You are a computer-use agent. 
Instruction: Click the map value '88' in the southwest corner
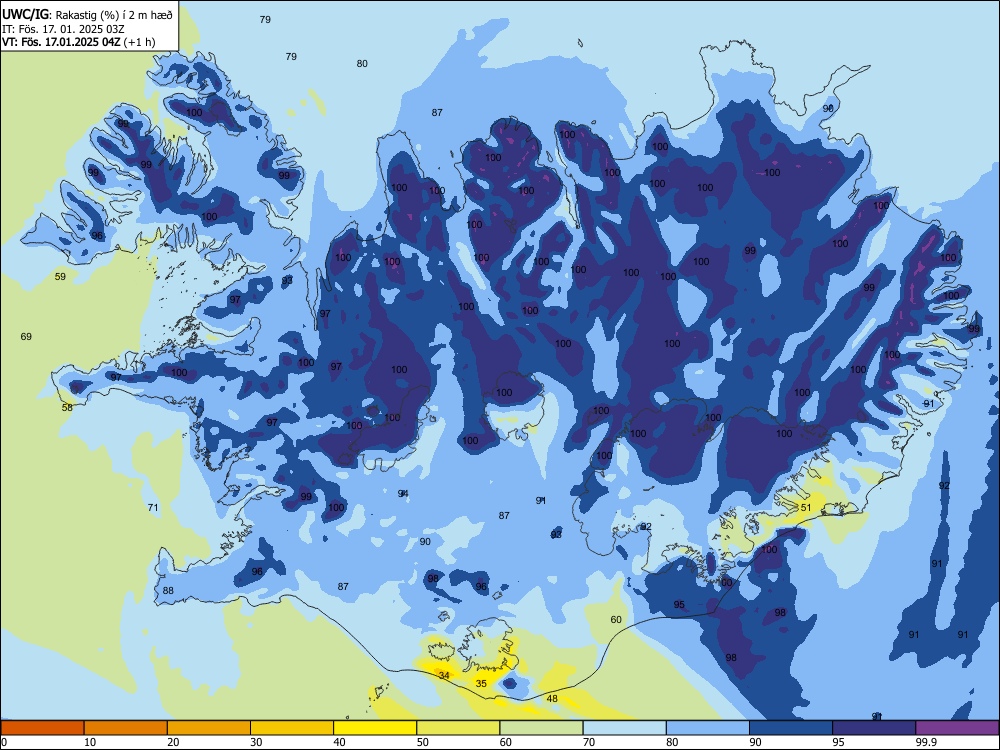[x=168, y=591]
